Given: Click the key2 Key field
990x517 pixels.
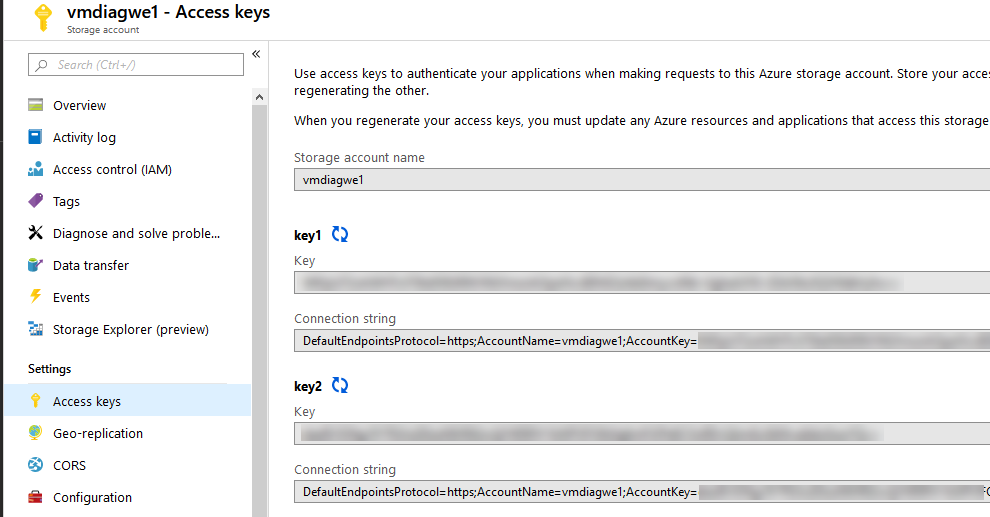Looking at the screenshot, I should tap(642, 434).
